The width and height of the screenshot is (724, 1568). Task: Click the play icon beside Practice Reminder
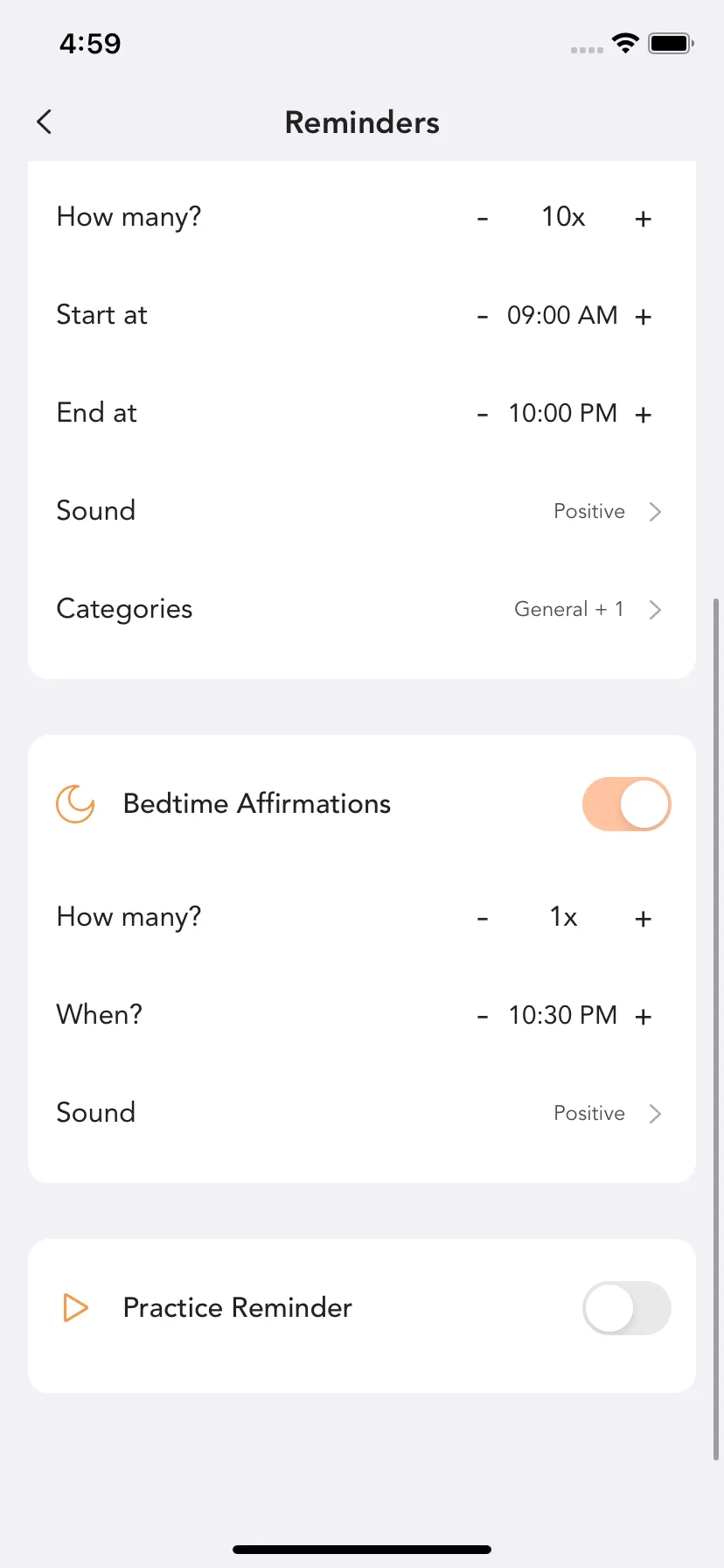pyautogui.click(x=76, y=1308)
